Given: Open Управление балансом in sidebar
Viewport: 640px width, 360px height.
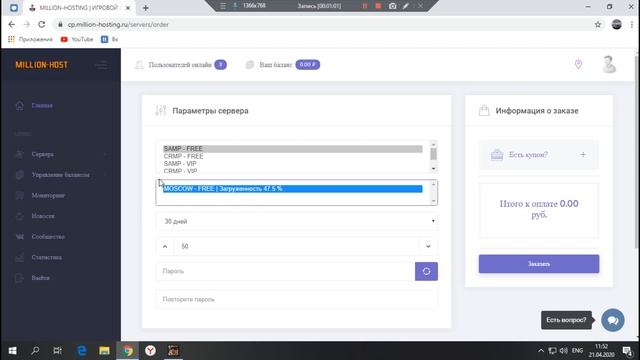Looking at the screenshot, I should click(x=60, y=175).
